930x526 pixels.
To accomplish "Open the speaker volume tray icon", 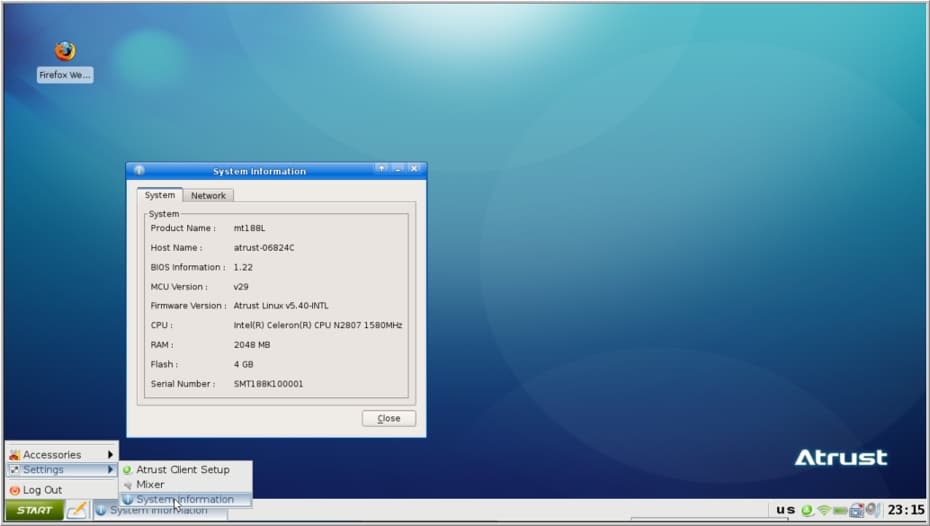I will [x=872, y=509].
